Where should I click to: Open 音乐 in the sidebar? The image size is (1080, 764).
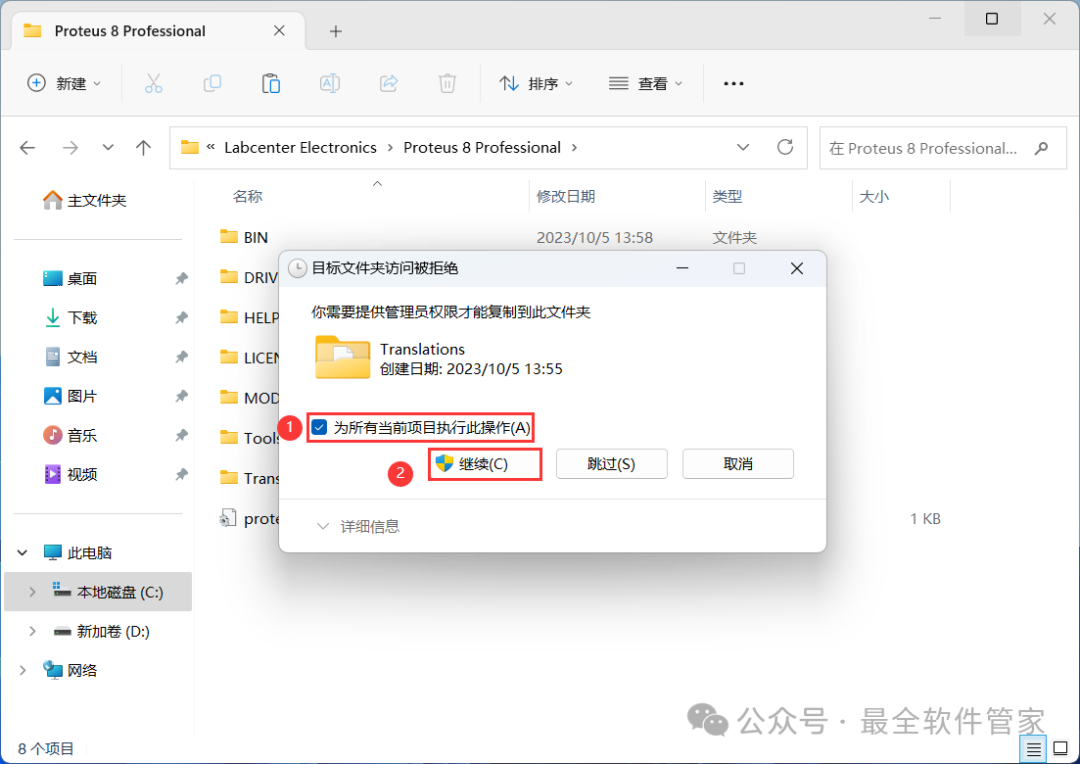tap(70, 435)
